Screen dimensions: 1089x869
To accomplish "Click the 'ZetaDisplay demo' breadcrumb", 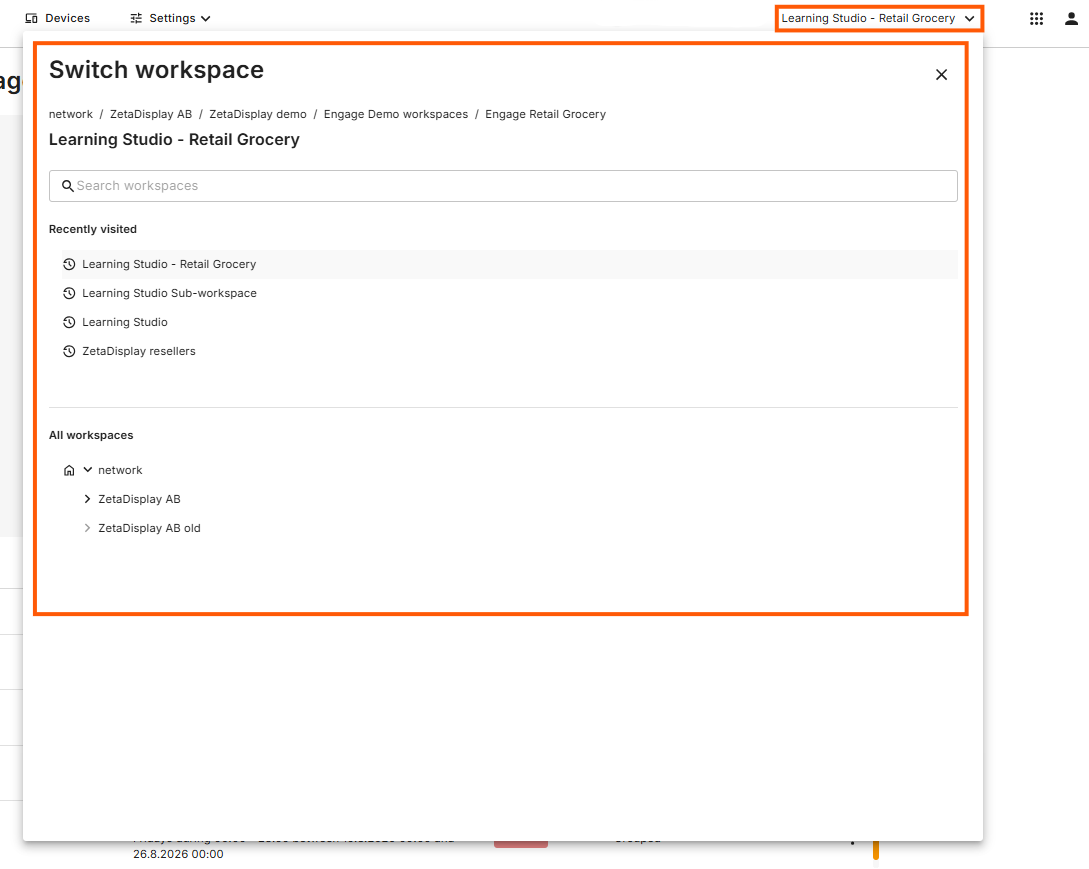I will tap(258, 114).
